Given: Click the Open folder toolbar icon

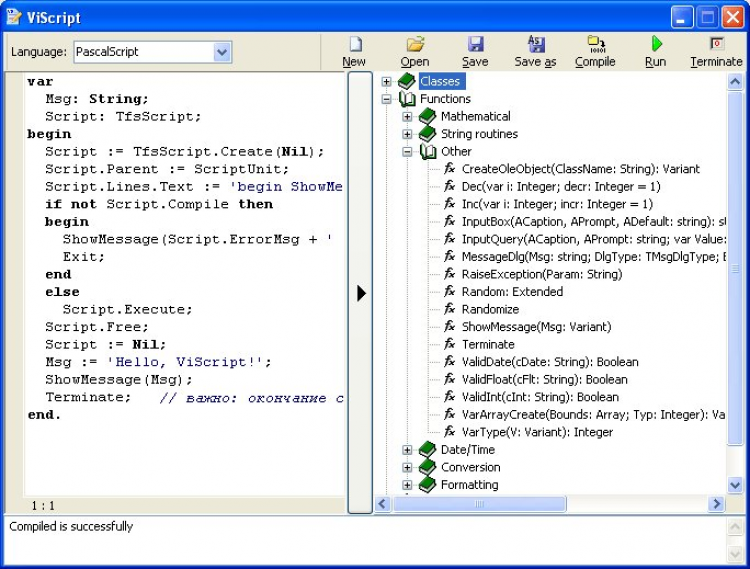Looking at the screenshot, I should coord(415,44).
